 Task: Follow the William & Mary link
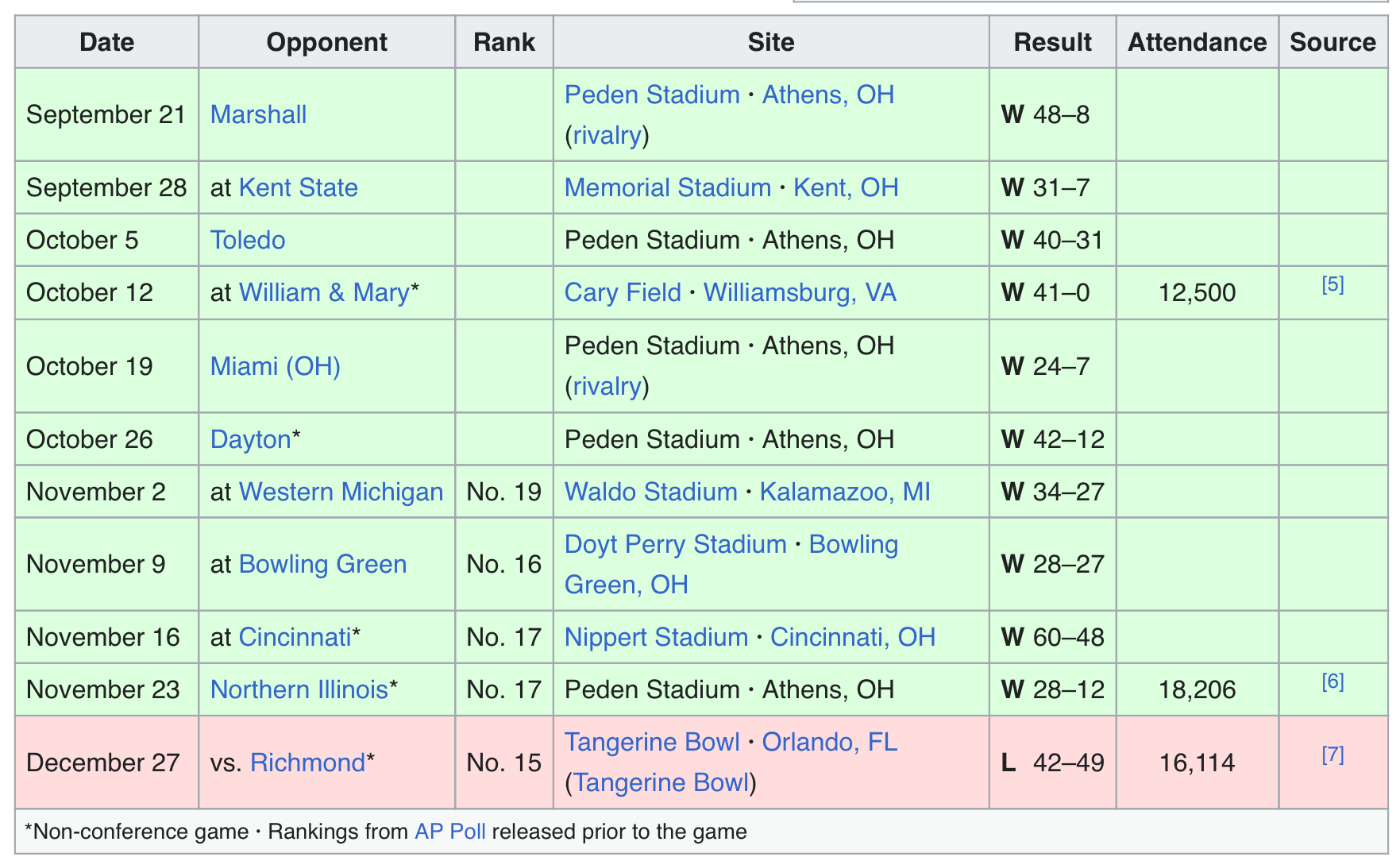click(x=324, y=292)
